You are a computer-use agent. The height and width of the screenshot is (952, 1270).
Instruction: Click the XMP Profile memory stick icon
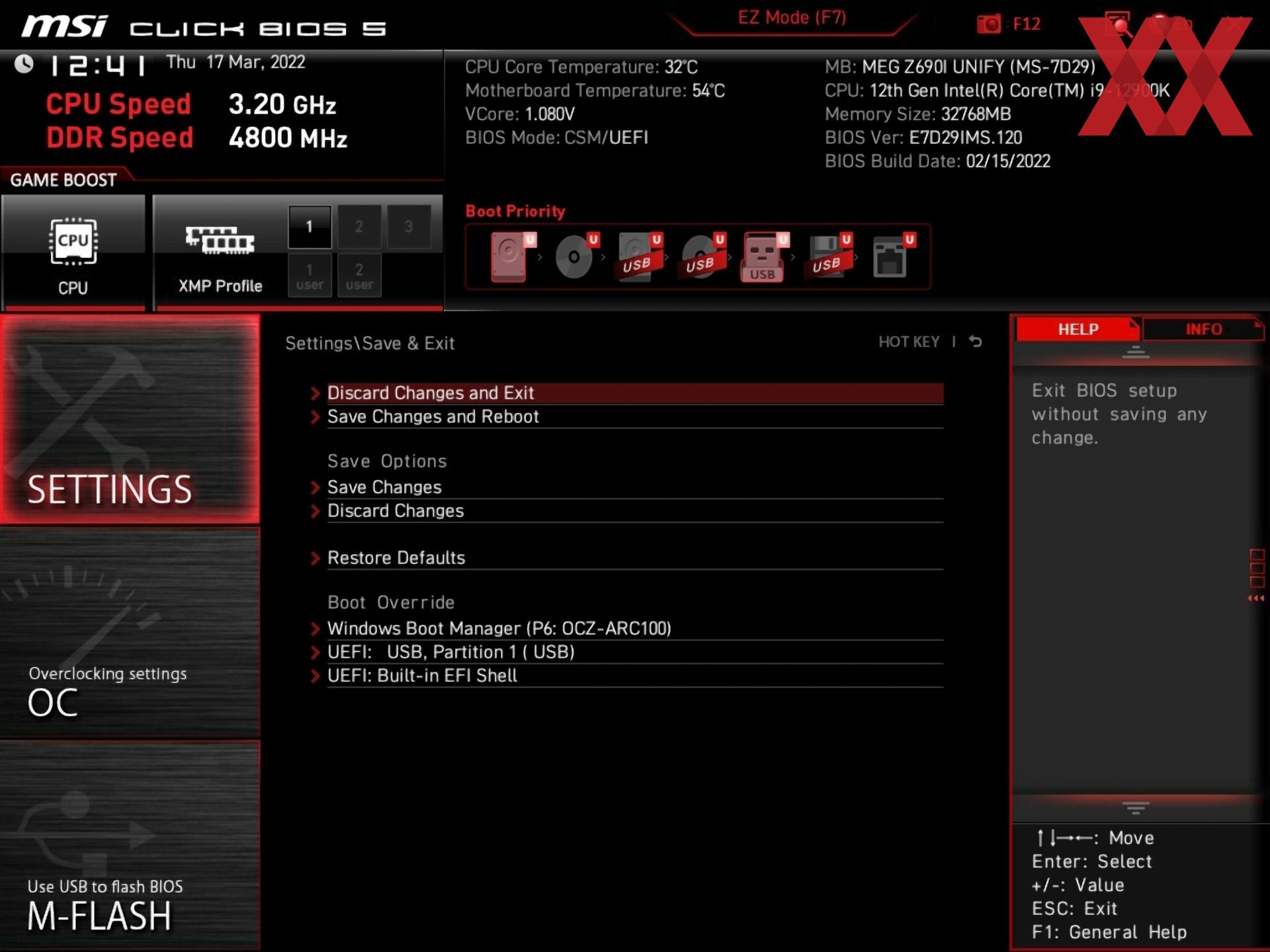[x=220, y=240]
